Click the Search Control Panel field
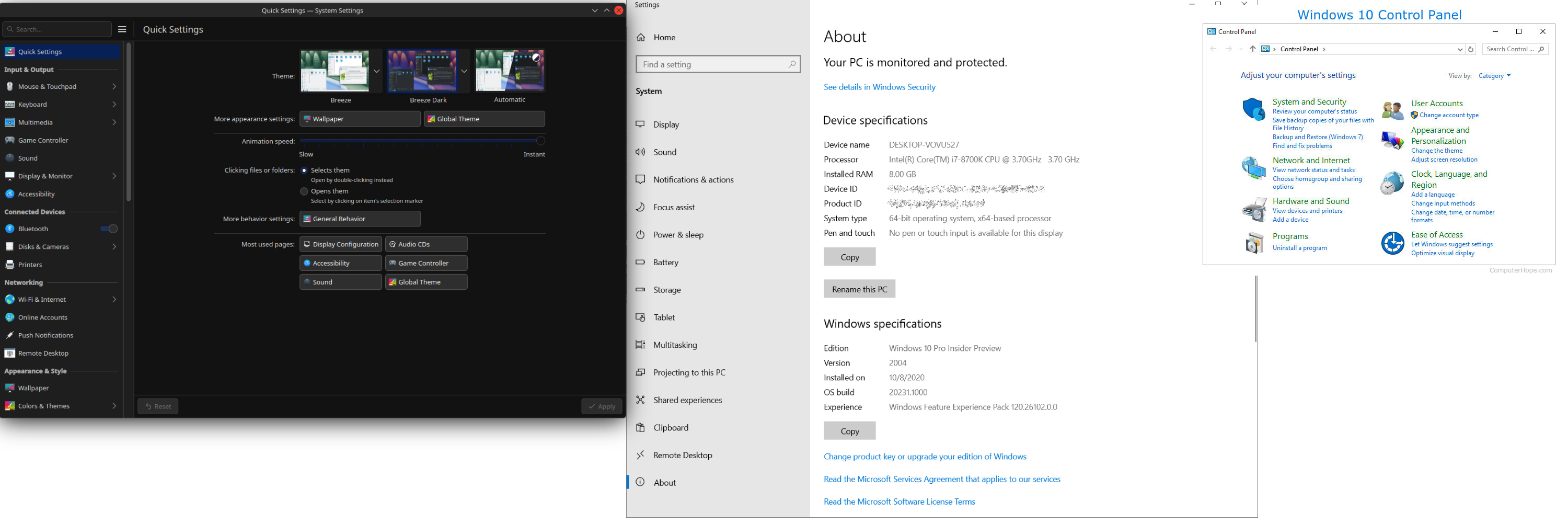Viewport: 1568px width, 523px height. click(x=1516, y=49)
